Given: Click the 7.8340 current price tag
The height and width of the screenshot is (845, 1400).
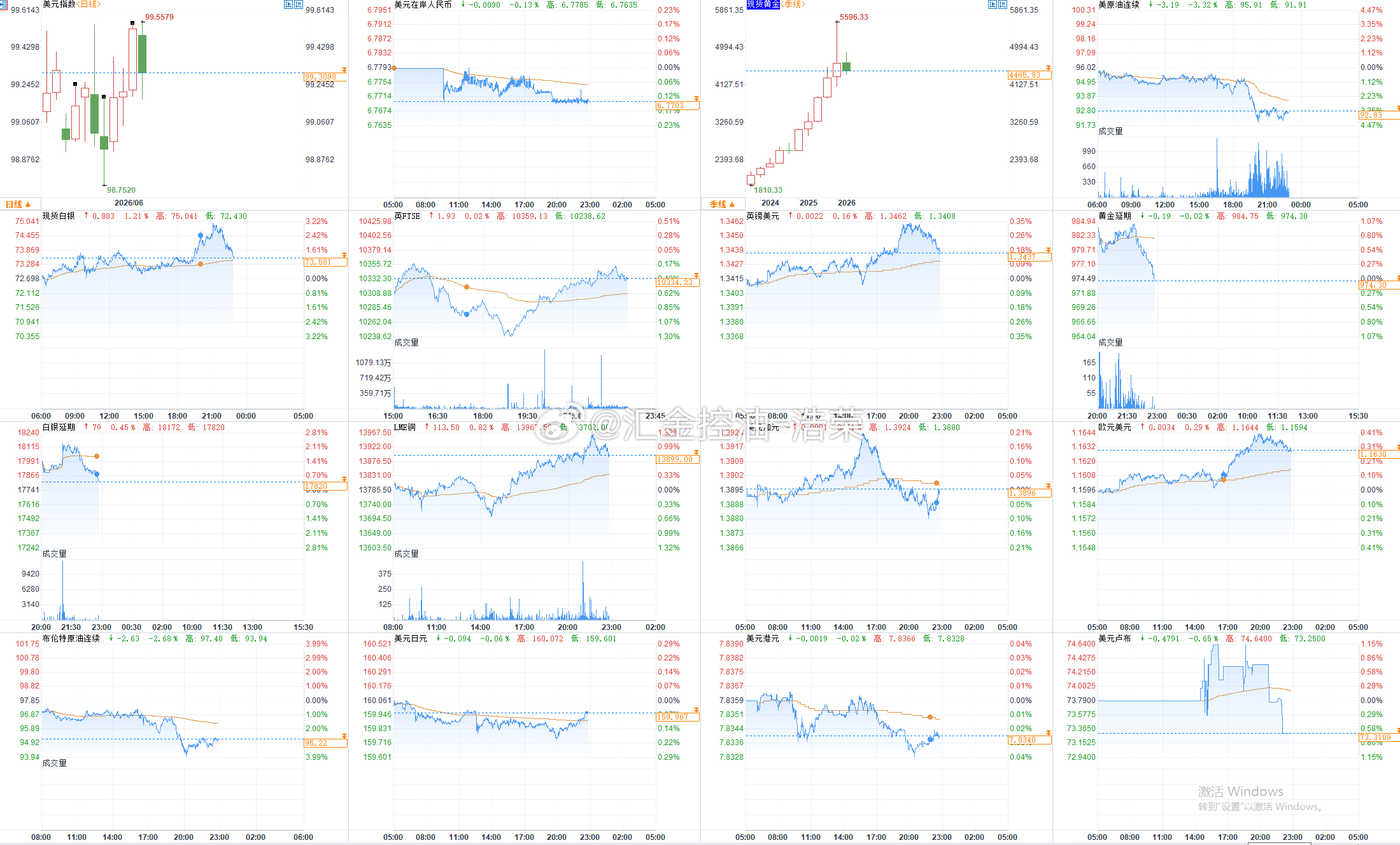Looking at the screenshot, I should [x=1029, y=740].
